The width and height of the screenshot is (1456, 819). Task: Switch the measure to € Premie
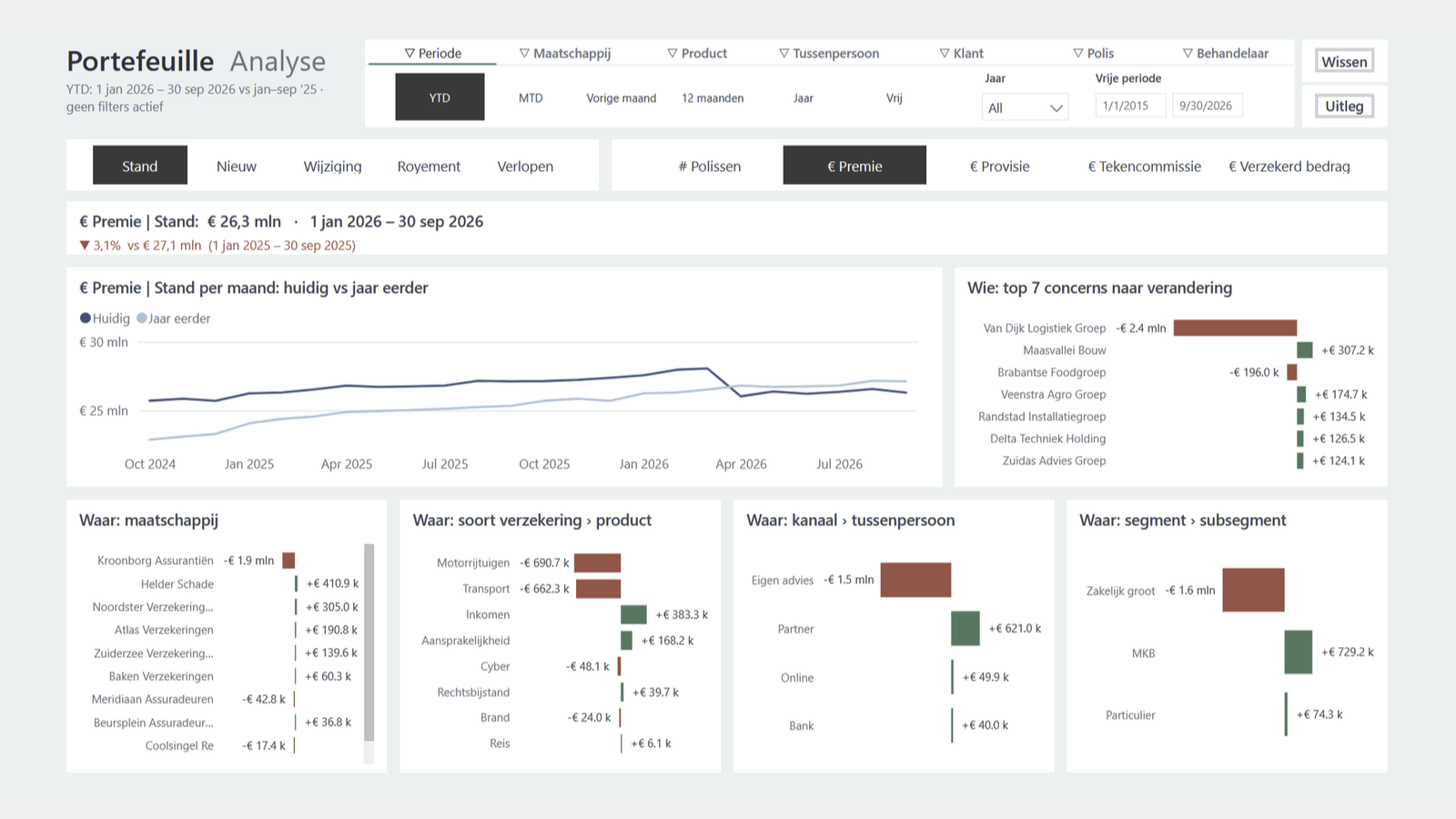click(854, 166)
